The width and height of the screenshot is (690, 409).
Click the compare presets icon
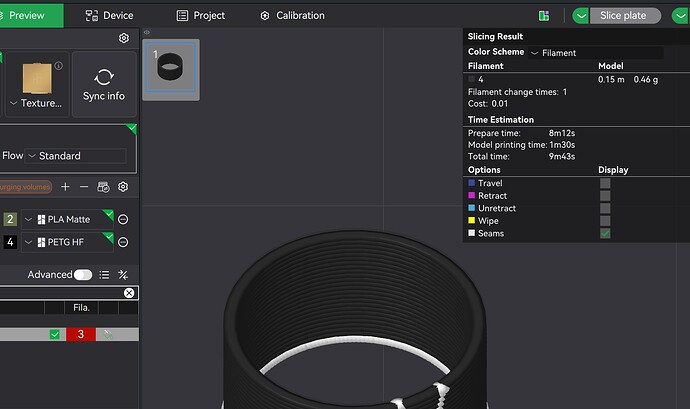click(x=123, y=275)
